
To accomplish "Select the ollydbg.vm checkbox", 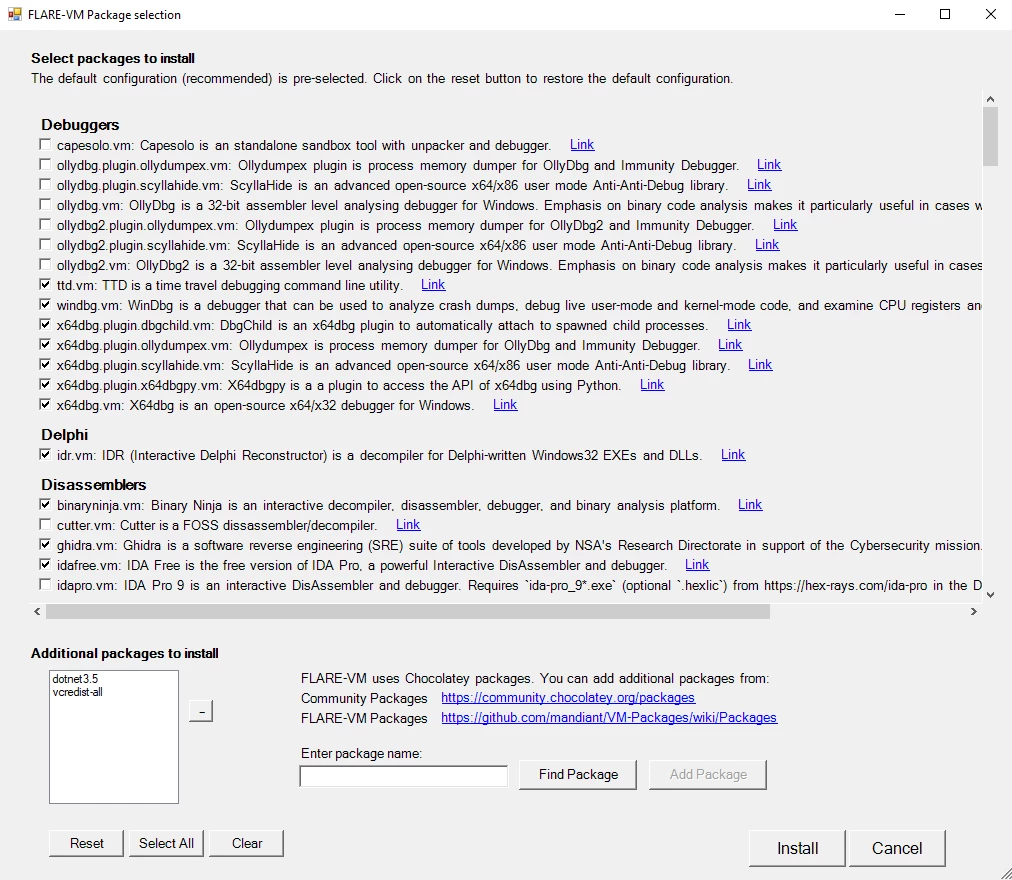I will tap(45, 205).
